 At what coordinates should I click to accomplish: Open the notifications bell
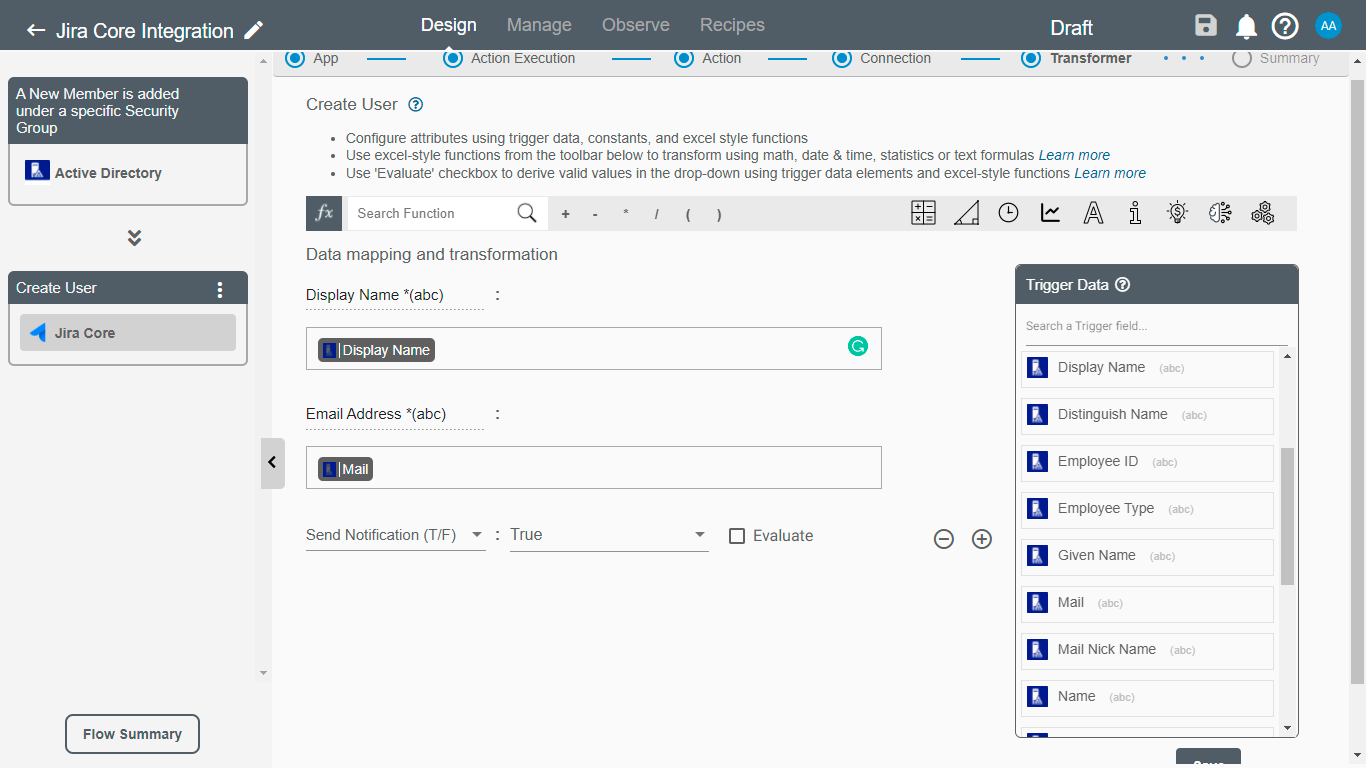tap(1246, 27)
